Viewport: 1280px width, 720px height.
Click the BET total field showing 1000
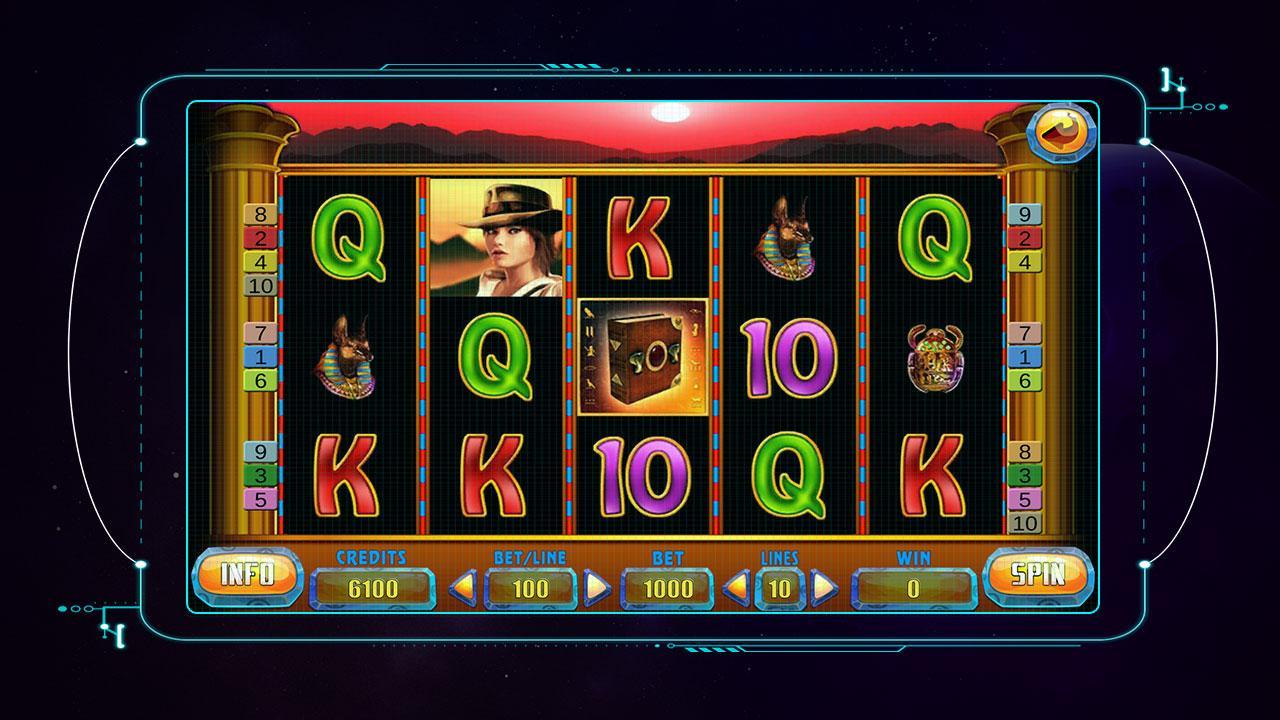click(x=667, y=588)
